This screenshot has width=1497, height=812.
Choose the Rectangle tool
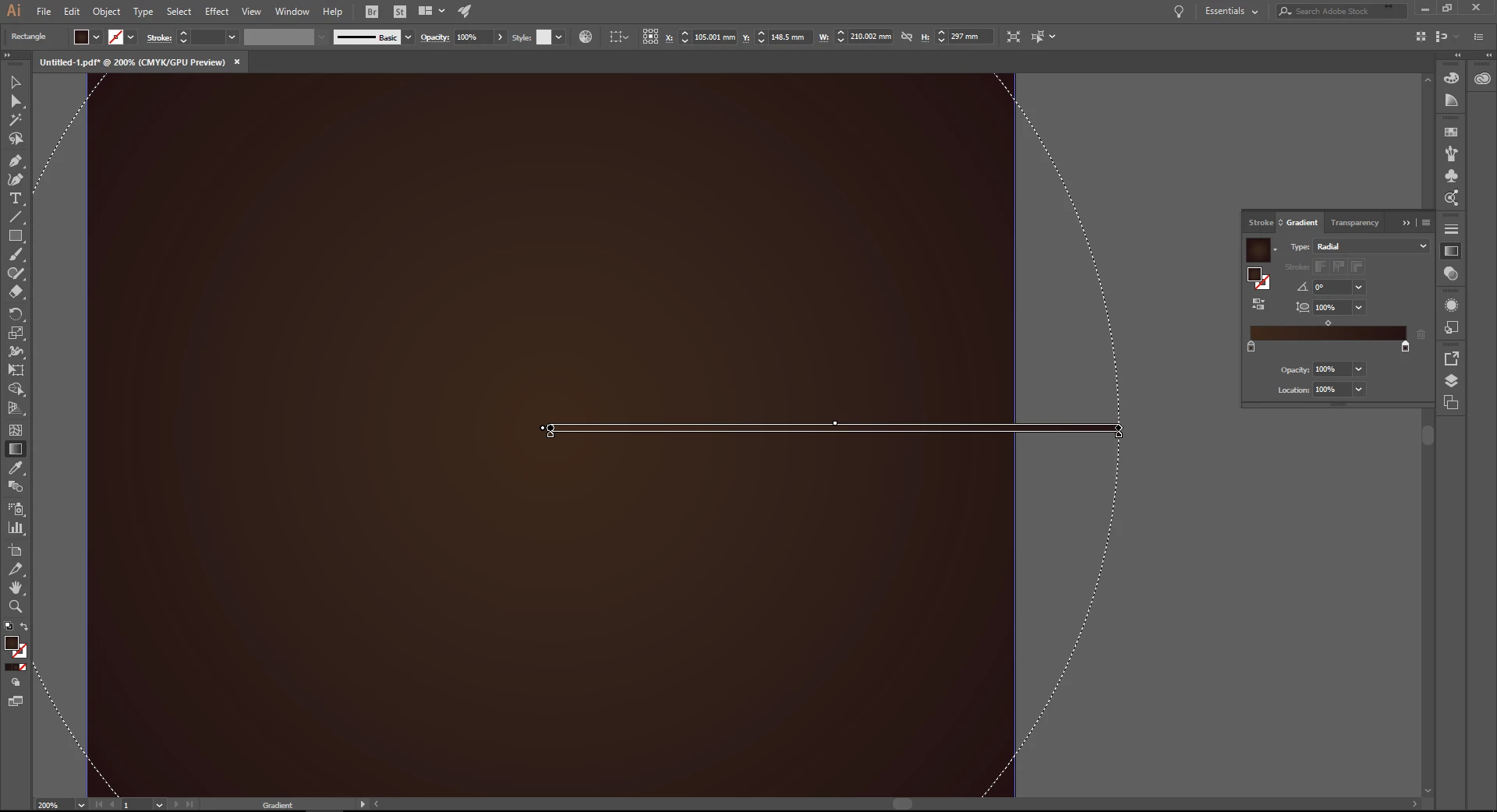pos(16,235)
